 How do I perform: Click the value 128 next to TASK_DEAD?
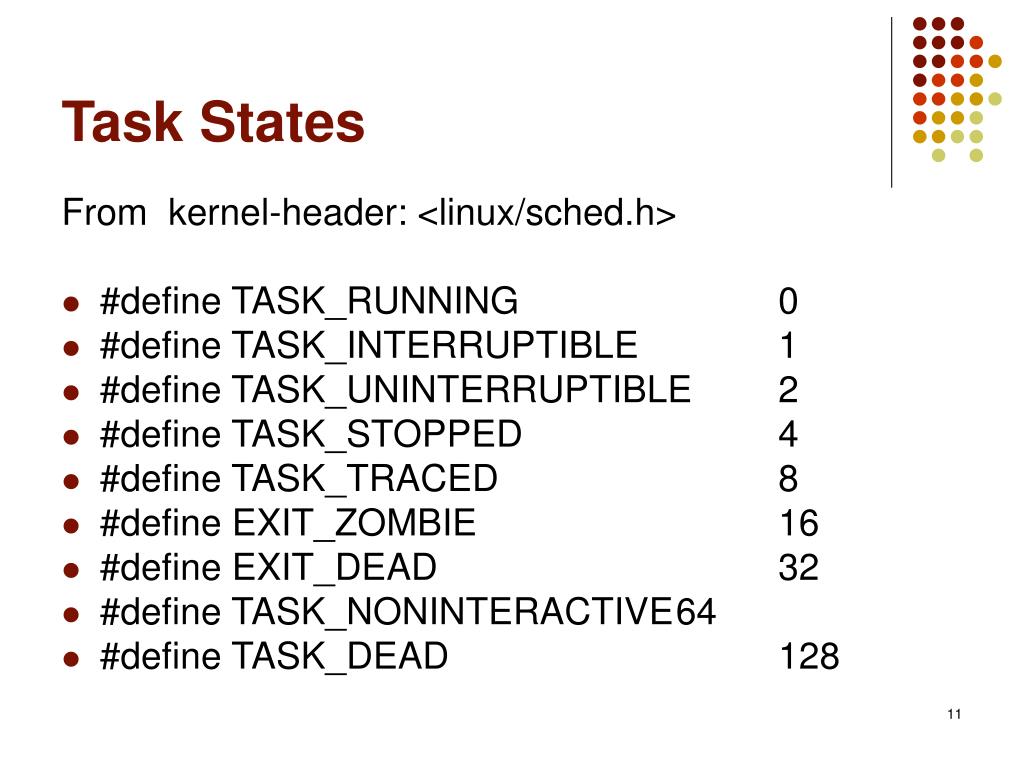809,656
